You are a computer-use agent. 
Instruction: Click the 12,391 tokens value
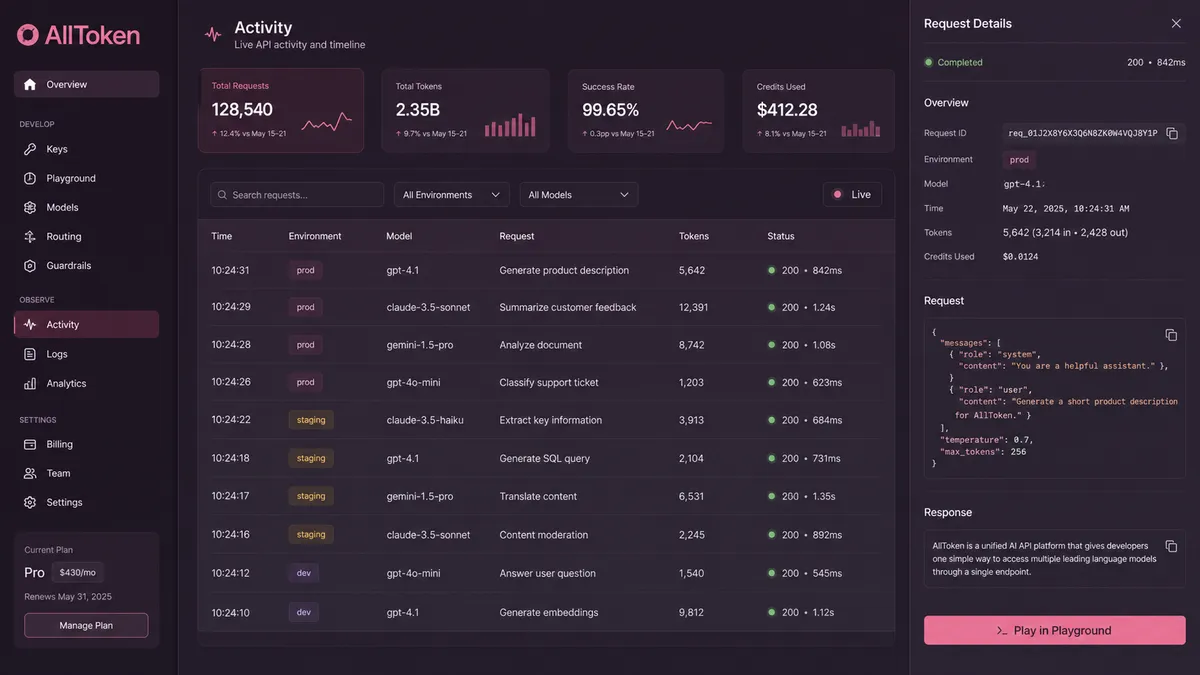pos(694,307)
